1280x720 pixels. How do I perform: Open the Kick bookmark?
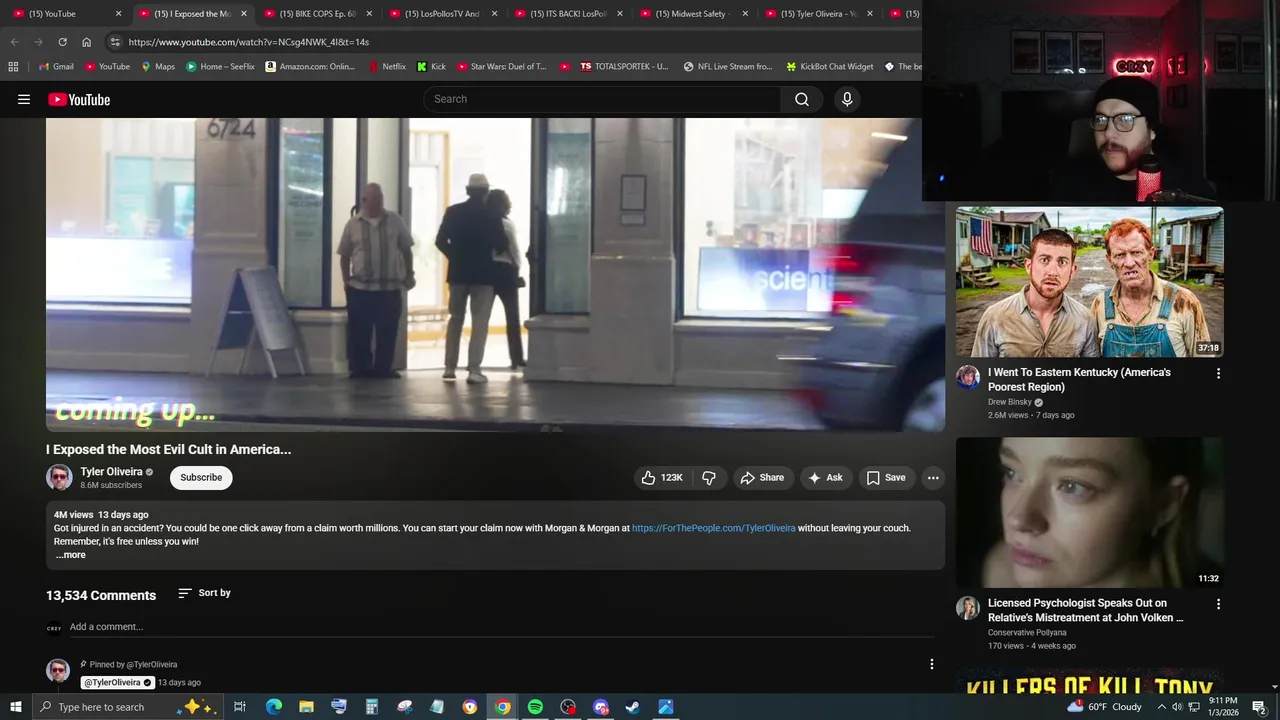[x=431, y=67]
